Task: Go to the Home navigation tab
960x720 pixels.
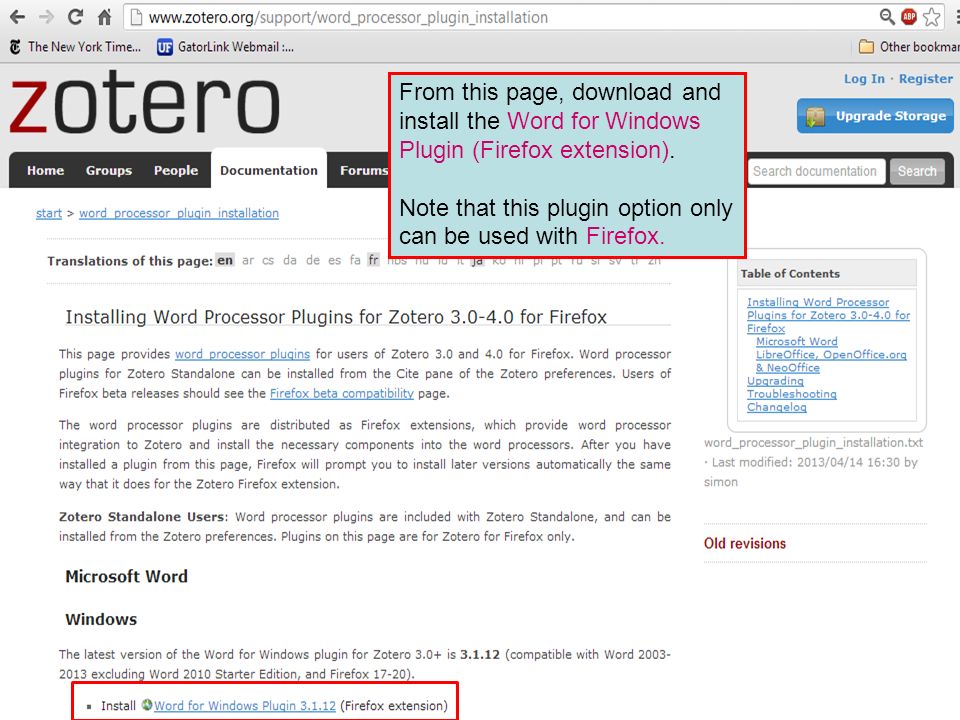Action: point(45,170)
